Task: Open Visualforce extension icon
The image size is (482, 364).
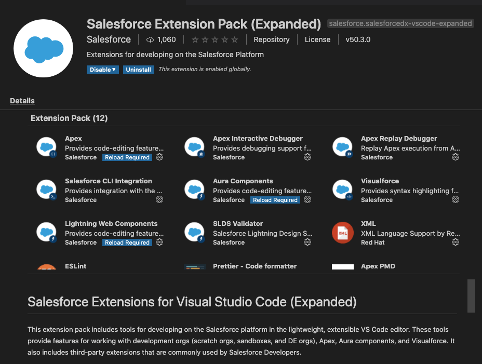Action: 342,189
